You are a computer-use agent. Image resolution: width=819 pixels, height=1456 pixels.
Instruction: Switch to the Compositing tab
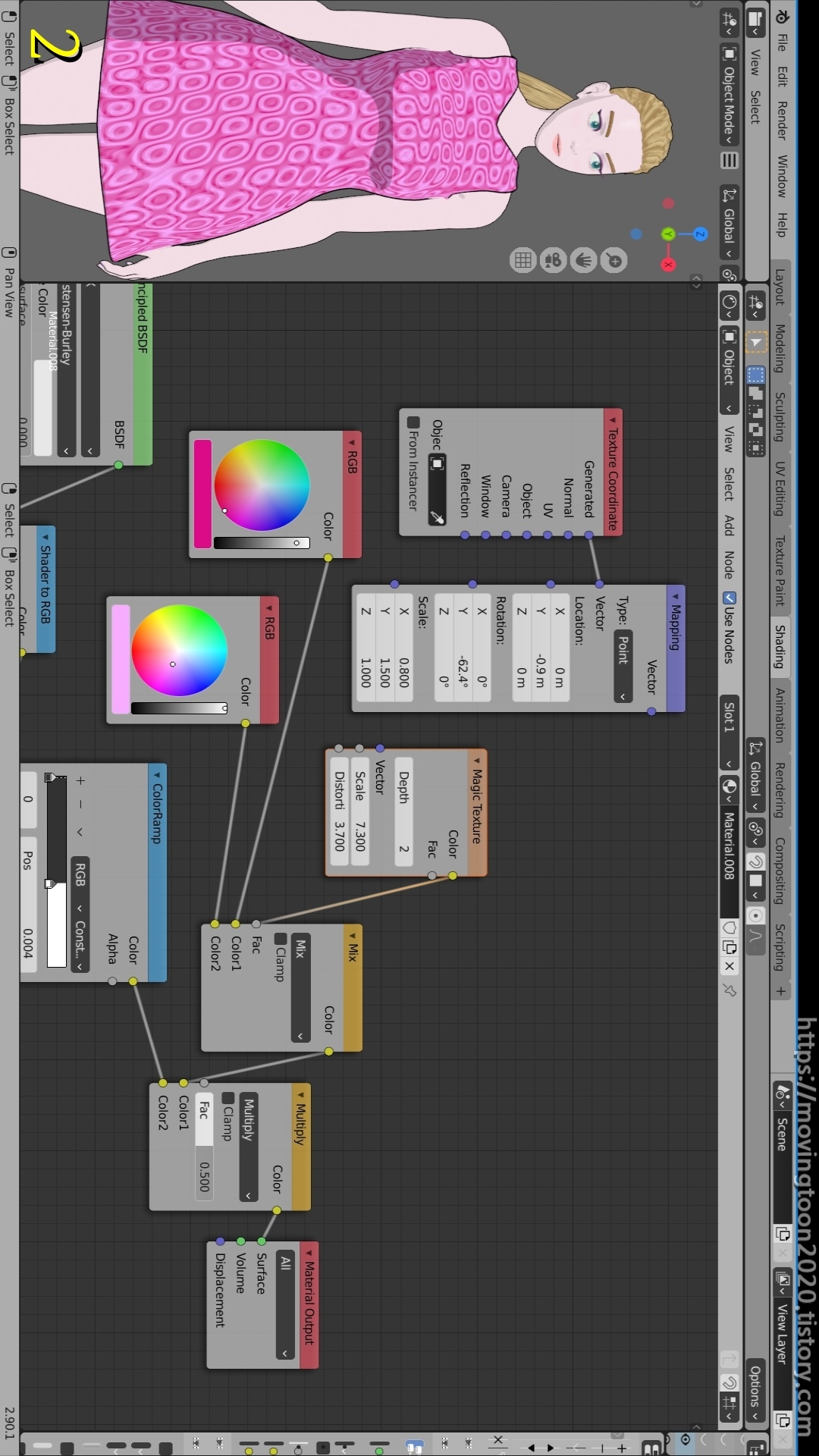(780, 870)
